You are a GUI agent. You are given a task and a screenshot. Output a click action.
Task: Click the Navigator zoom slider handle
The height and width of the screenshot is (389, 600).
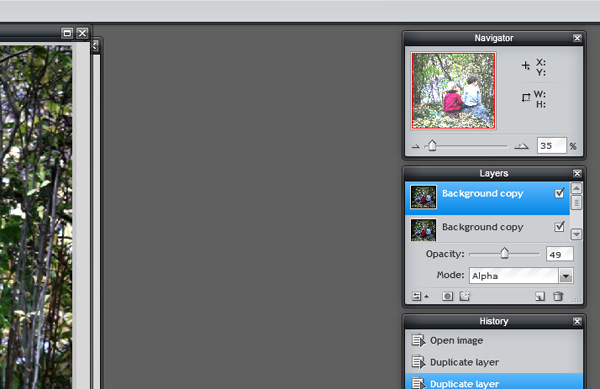pos(432,145)
